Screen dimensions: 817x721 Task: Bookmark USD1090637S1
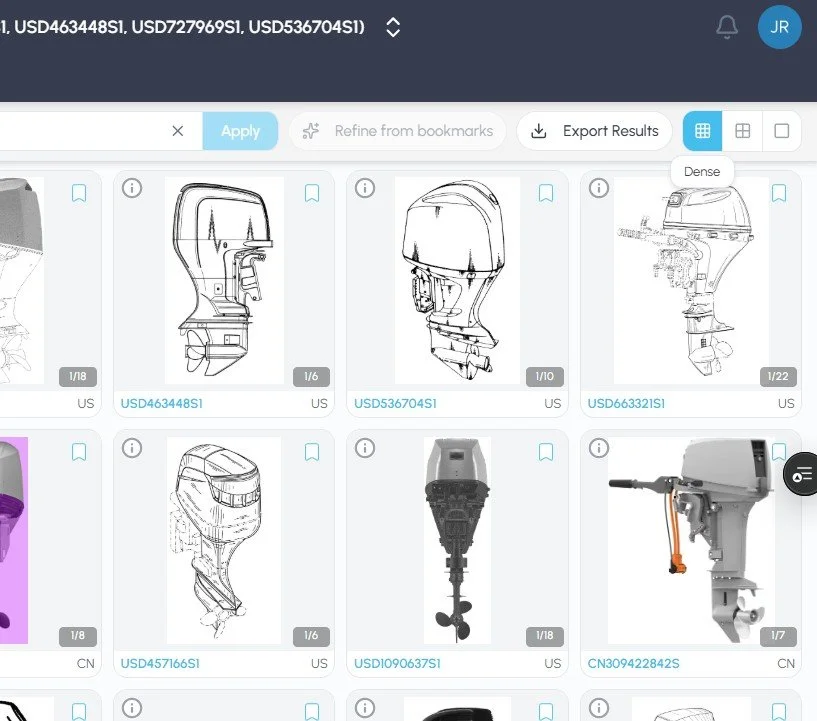(546, 452)
